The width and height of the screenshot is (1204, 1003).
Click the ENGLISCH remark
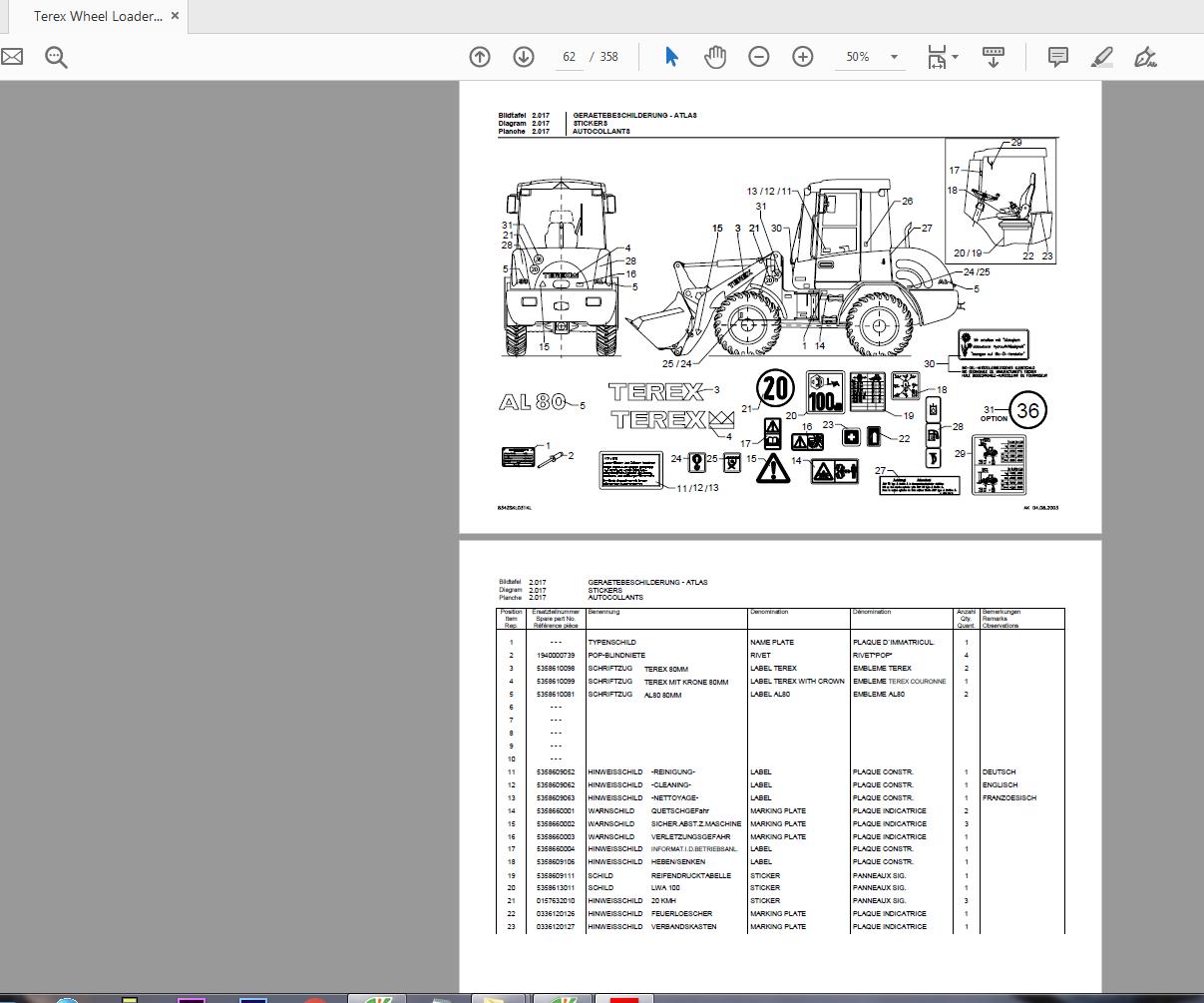point(1001,785)
